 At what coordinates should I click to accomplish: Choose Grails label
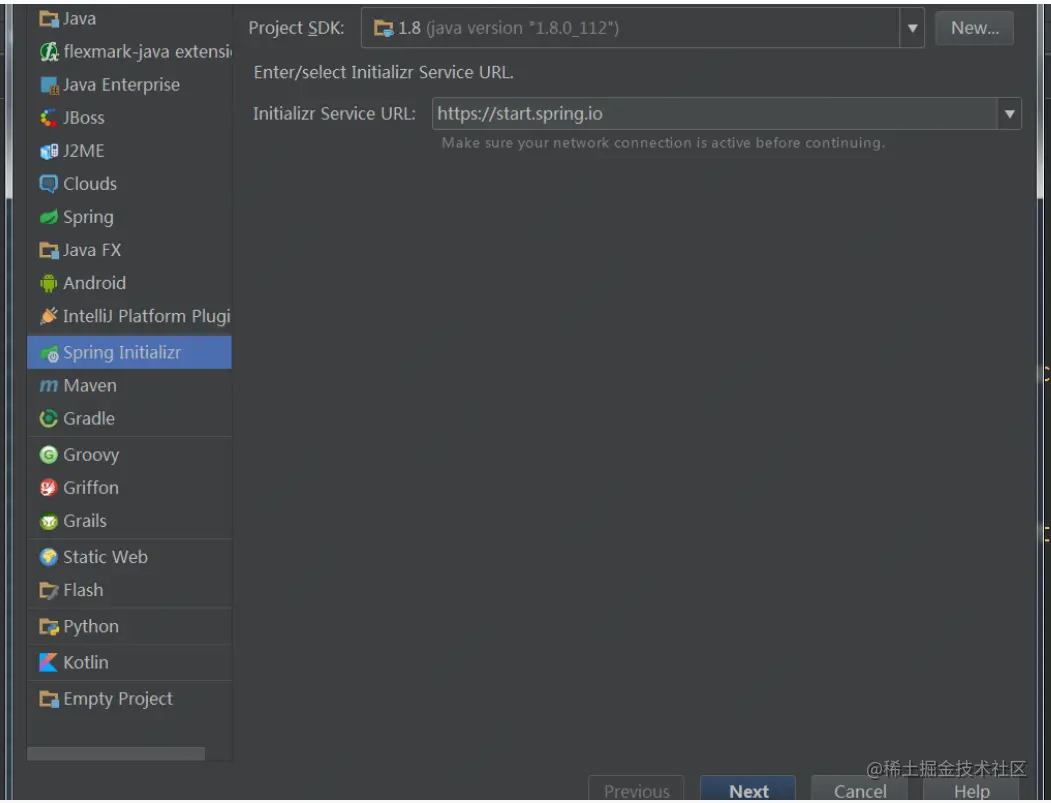[x=85, y=521]
